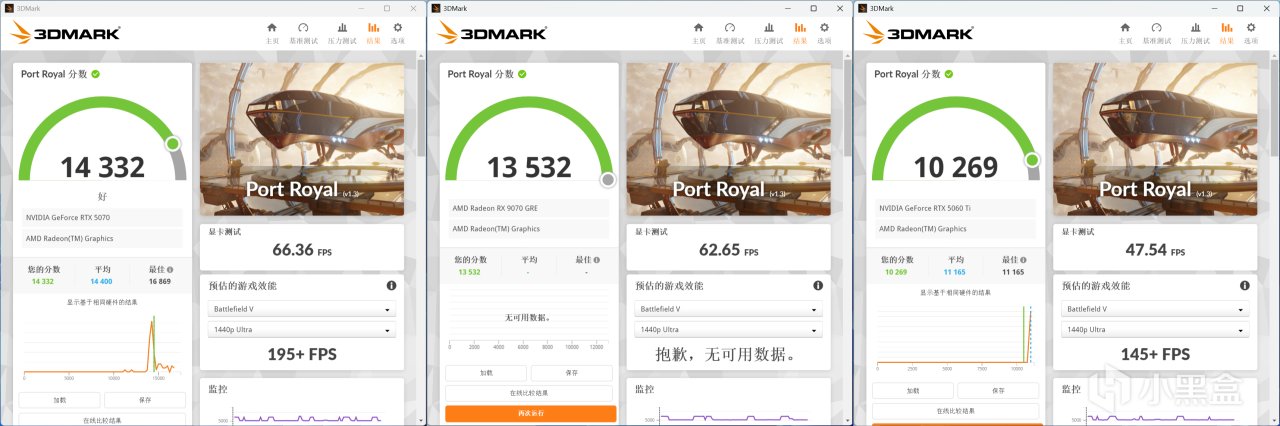Click the 10 269 gauge score number

tap(956, 167)
